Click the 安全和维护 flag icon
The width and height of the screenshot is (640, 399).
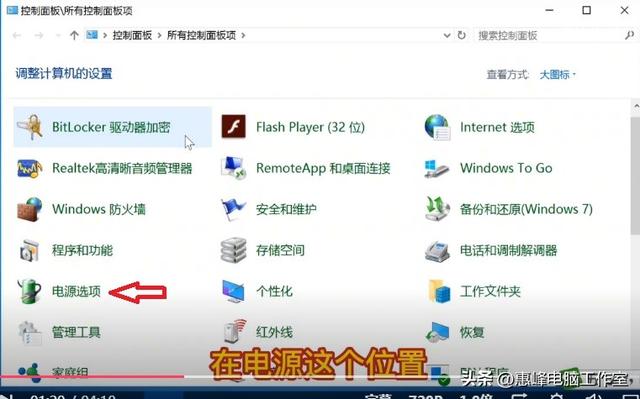233,209
